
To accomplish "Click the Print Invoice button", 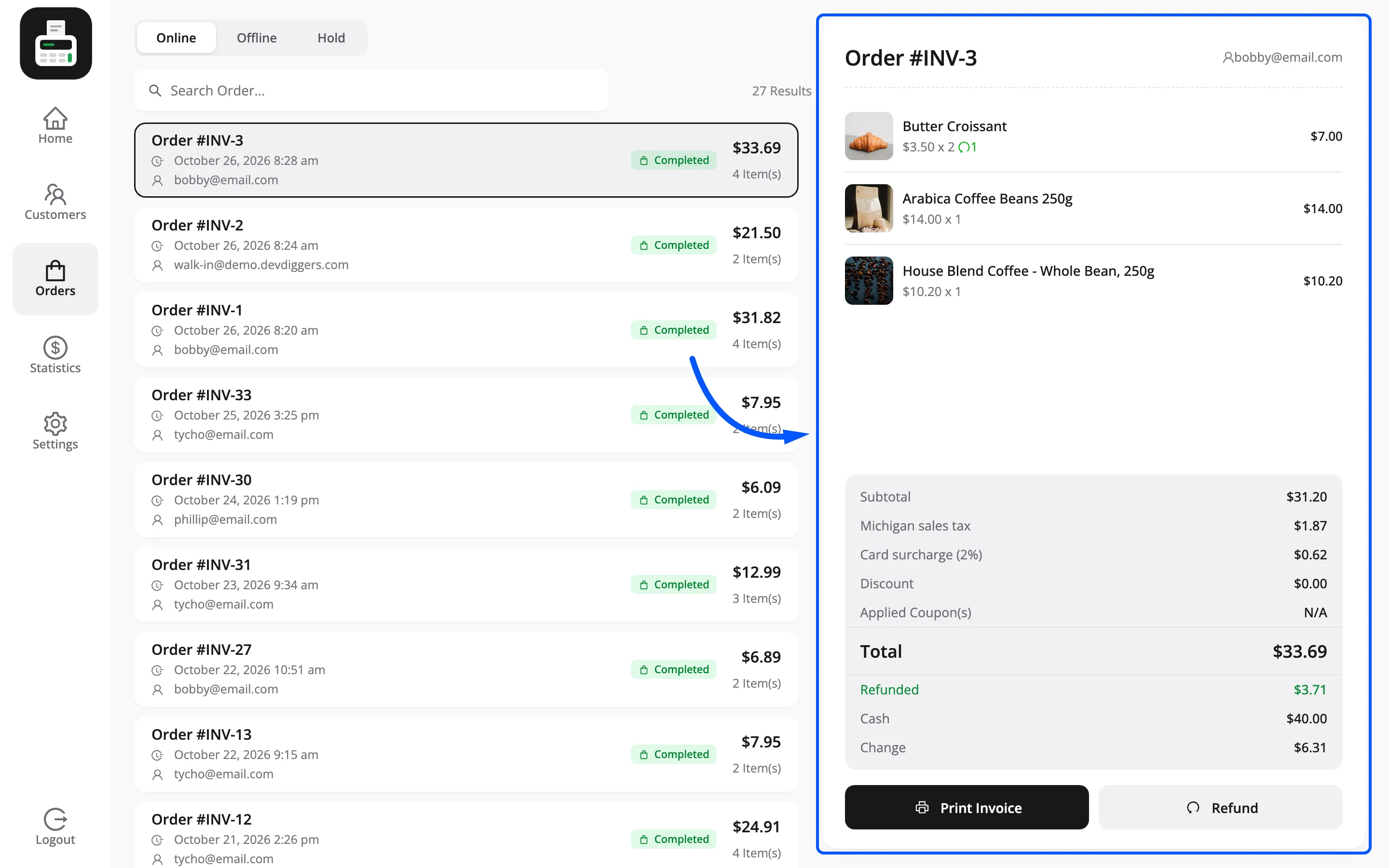I will 967,807.
